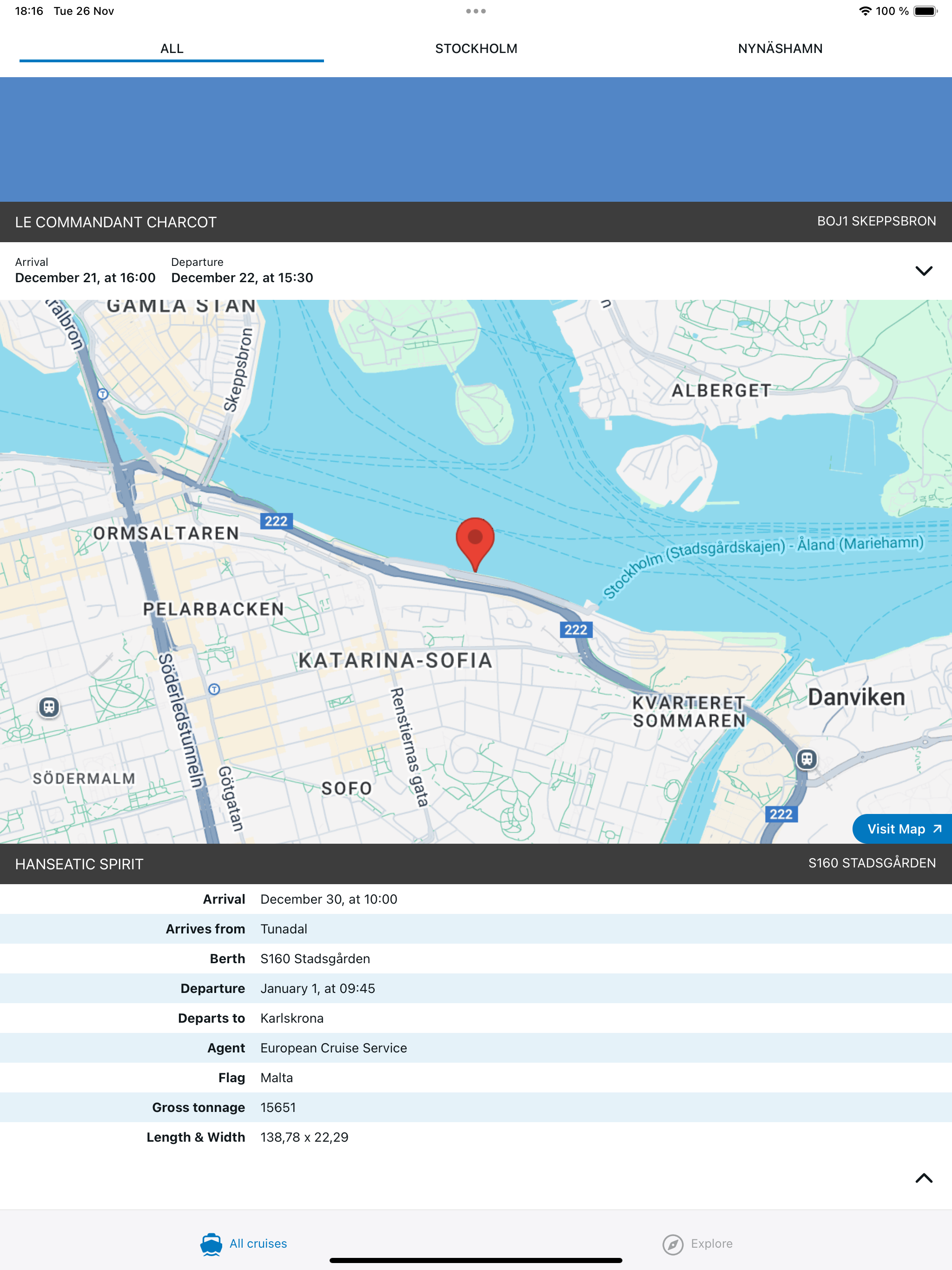Tap the 222 road sign below Danviken station

point(781,814)
